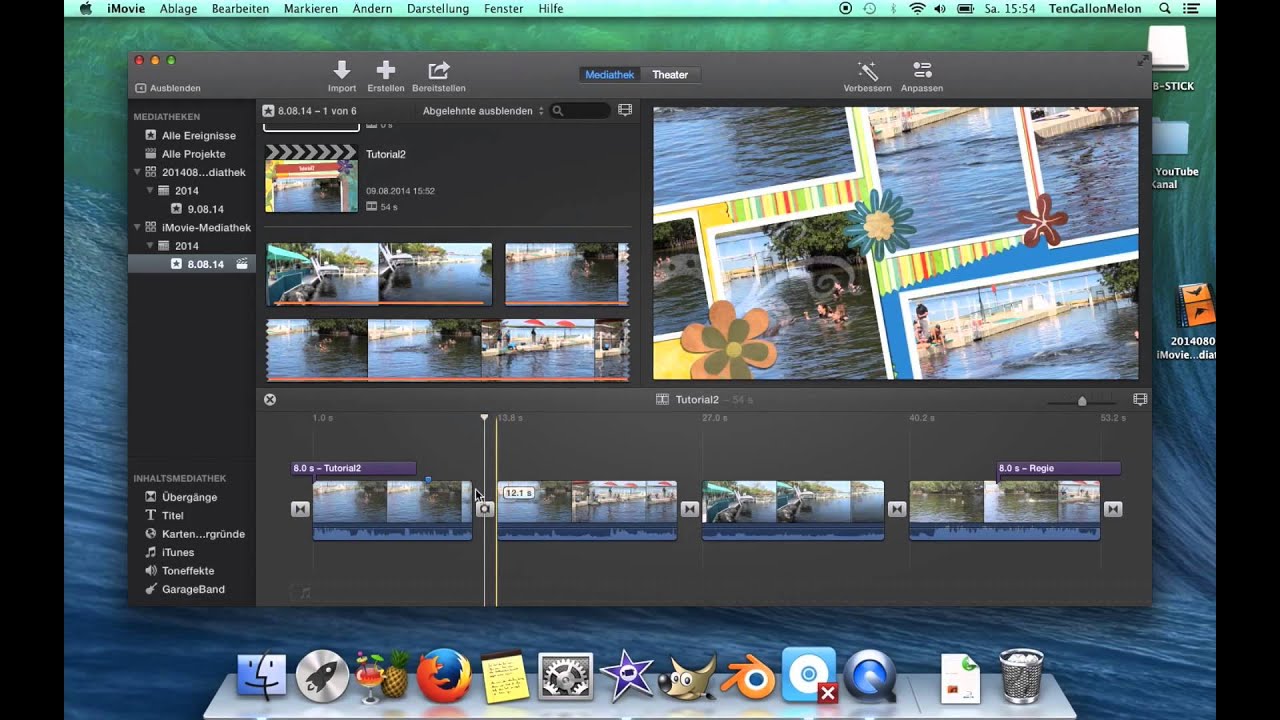Open the Abgelehnte ausblenden dropdown
This screenshot has width=1280, height=720.
coord(483,111)
